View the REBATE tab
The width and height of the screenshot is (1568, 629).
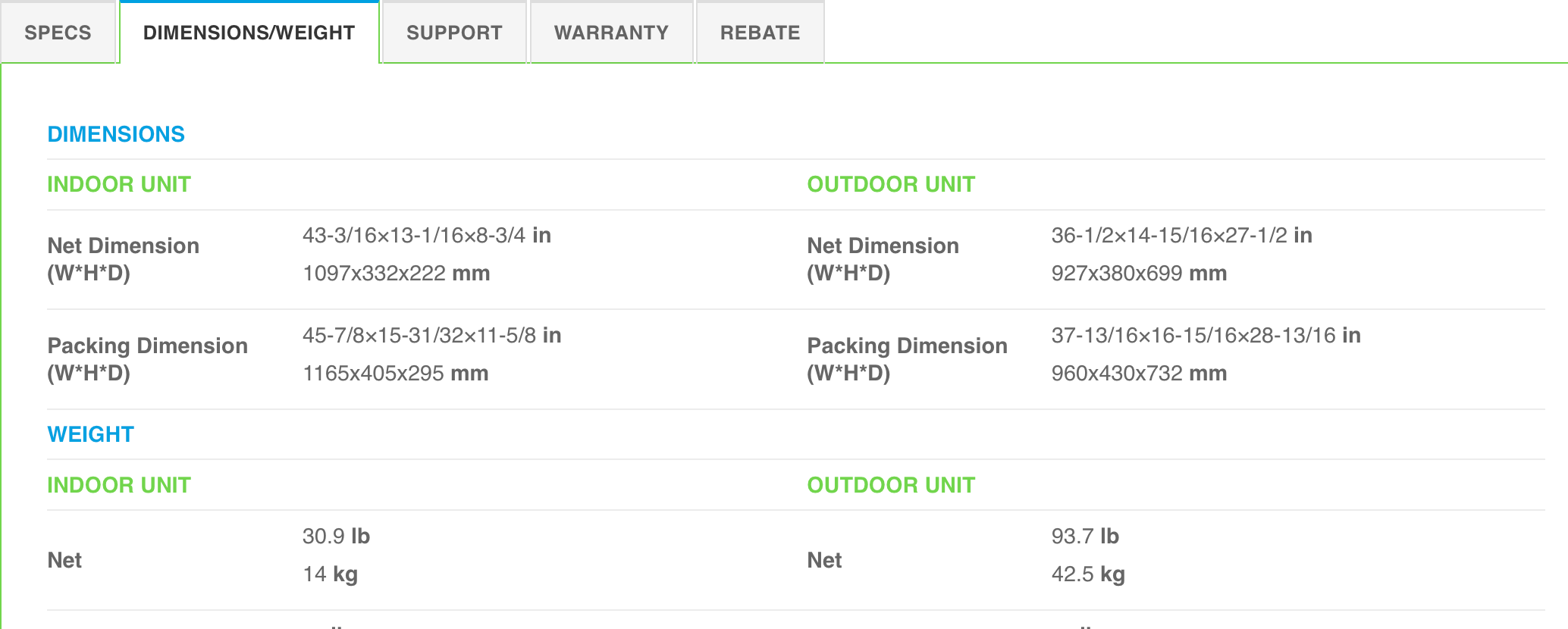(760, 33)
